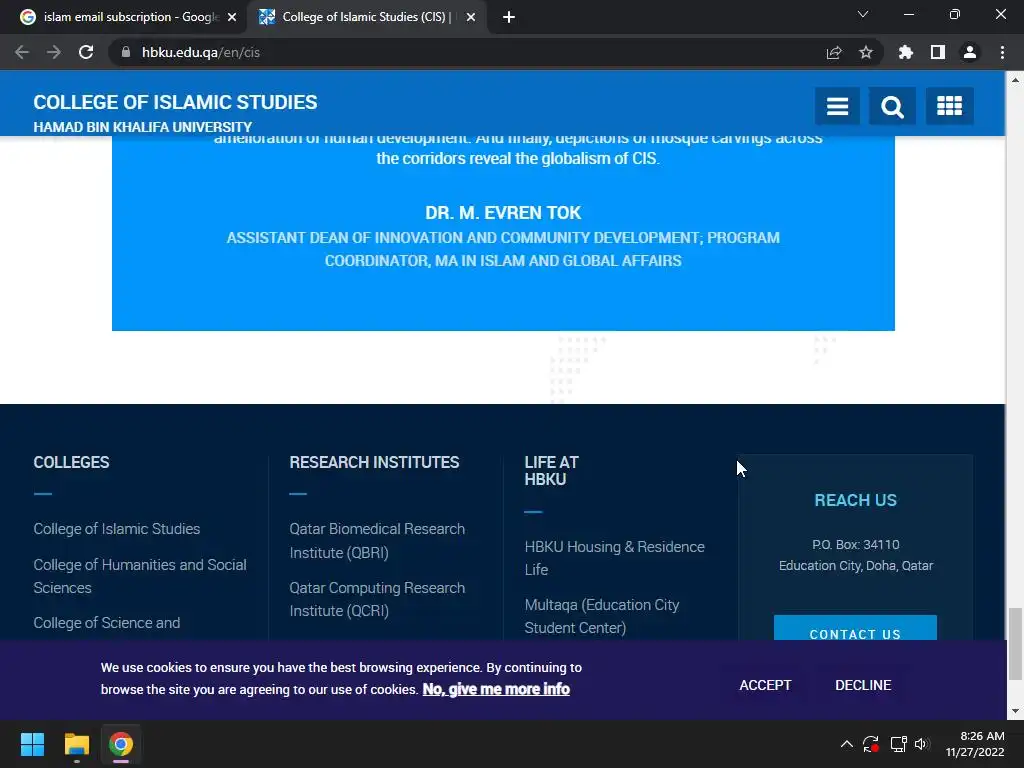Click the Chrome icon in taskbar
Viewport: 1024px width, 768px height.
click(x=121, y=744)
